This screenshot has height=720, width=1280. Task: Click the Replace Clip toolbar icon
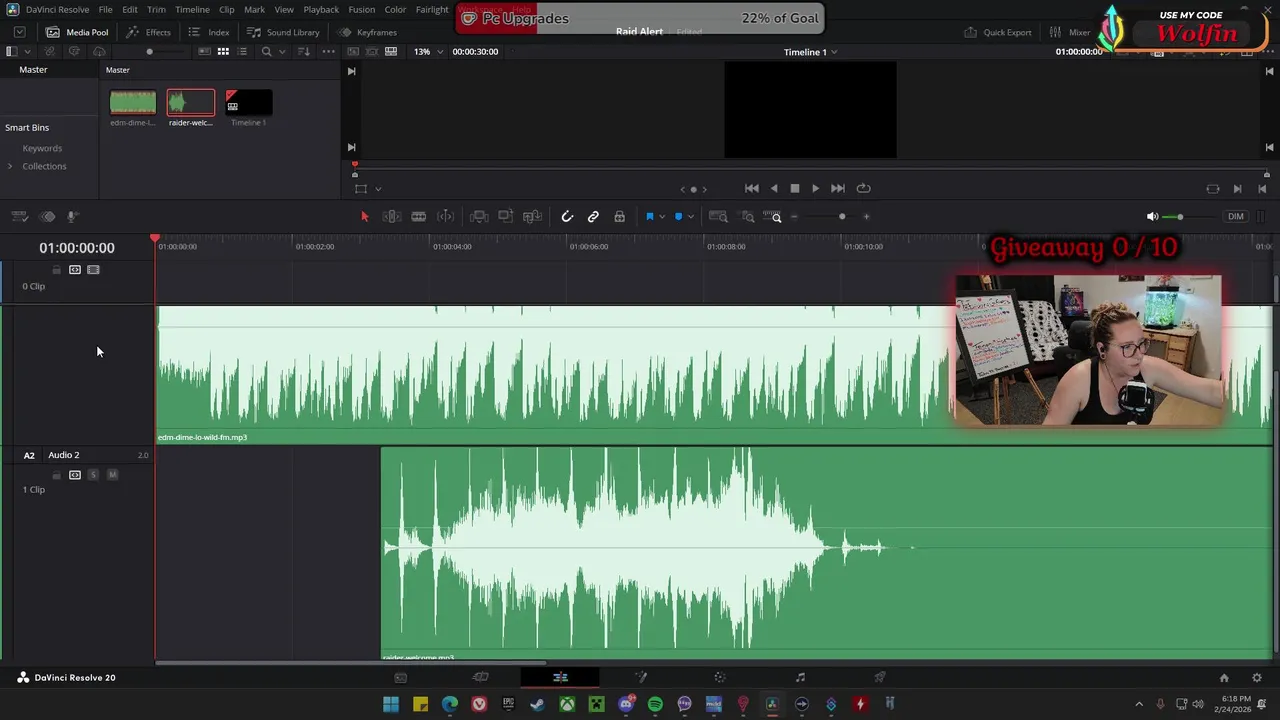(532, 216)
